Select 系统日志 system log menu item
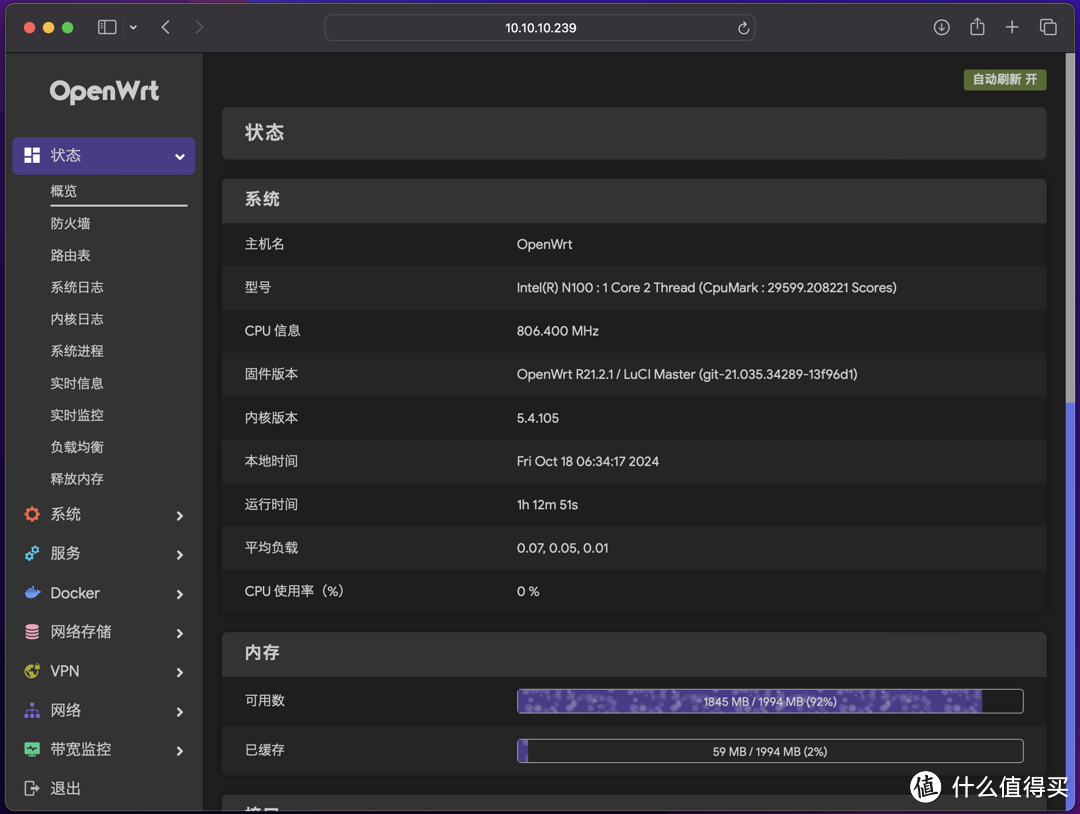Screen dimensions: 1080x814 77,287
